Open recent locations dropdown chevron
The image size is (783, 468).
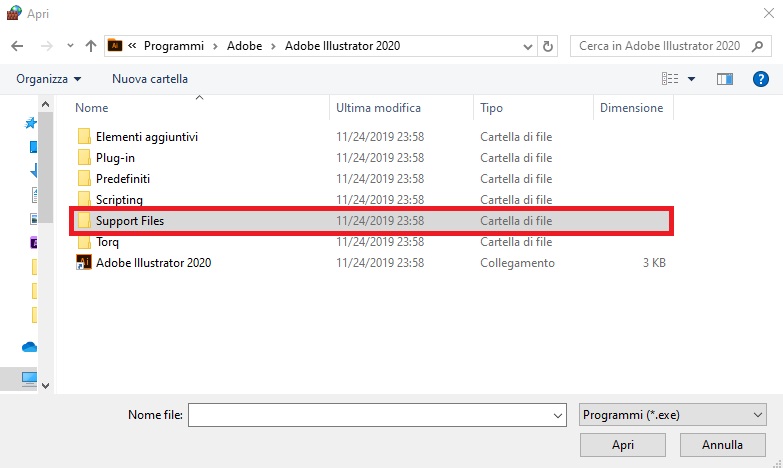pyautogui.click(x=70, y=46)
